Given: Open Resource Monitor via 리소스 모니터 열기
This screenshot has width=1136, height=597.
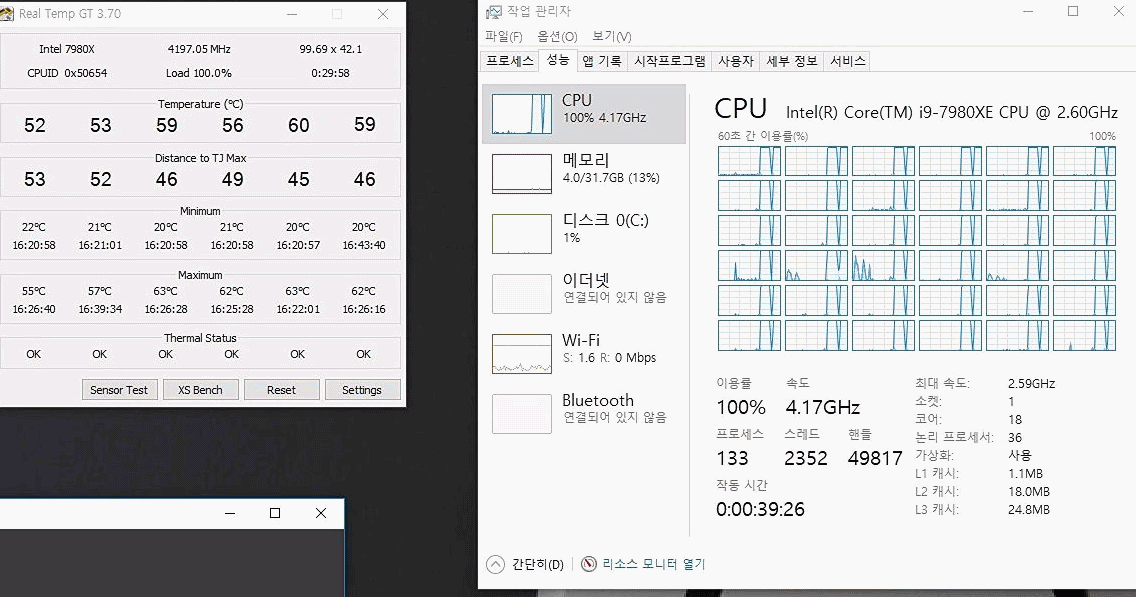Looking at the screenshot, I should click(653, 564).
